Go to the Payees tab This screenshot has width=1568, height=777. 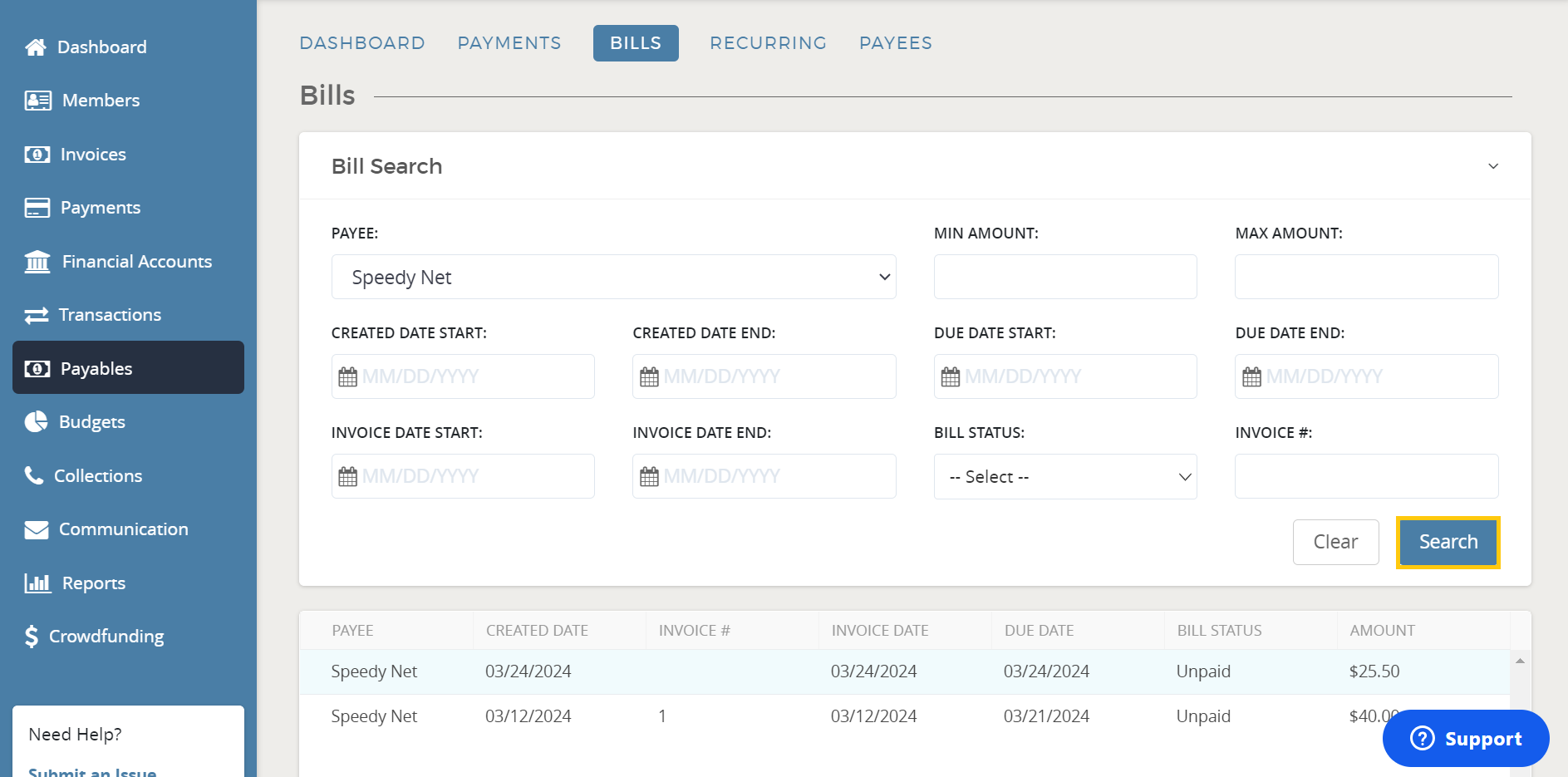895,43
